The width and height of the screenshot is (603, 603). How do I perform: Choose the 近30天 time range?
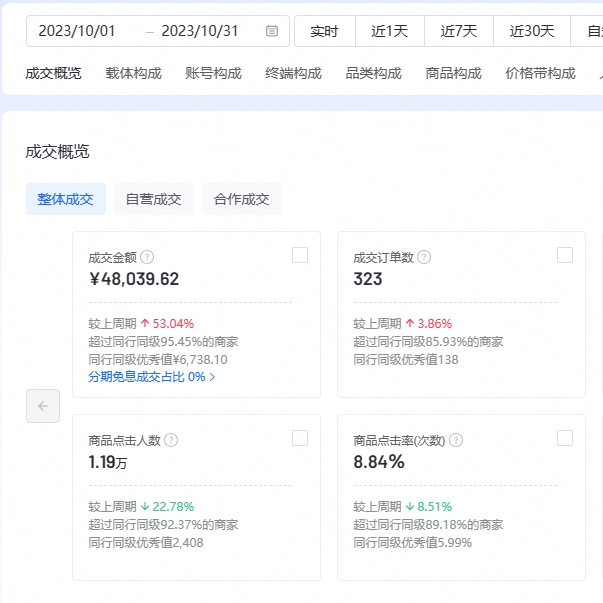pos(532,31)
